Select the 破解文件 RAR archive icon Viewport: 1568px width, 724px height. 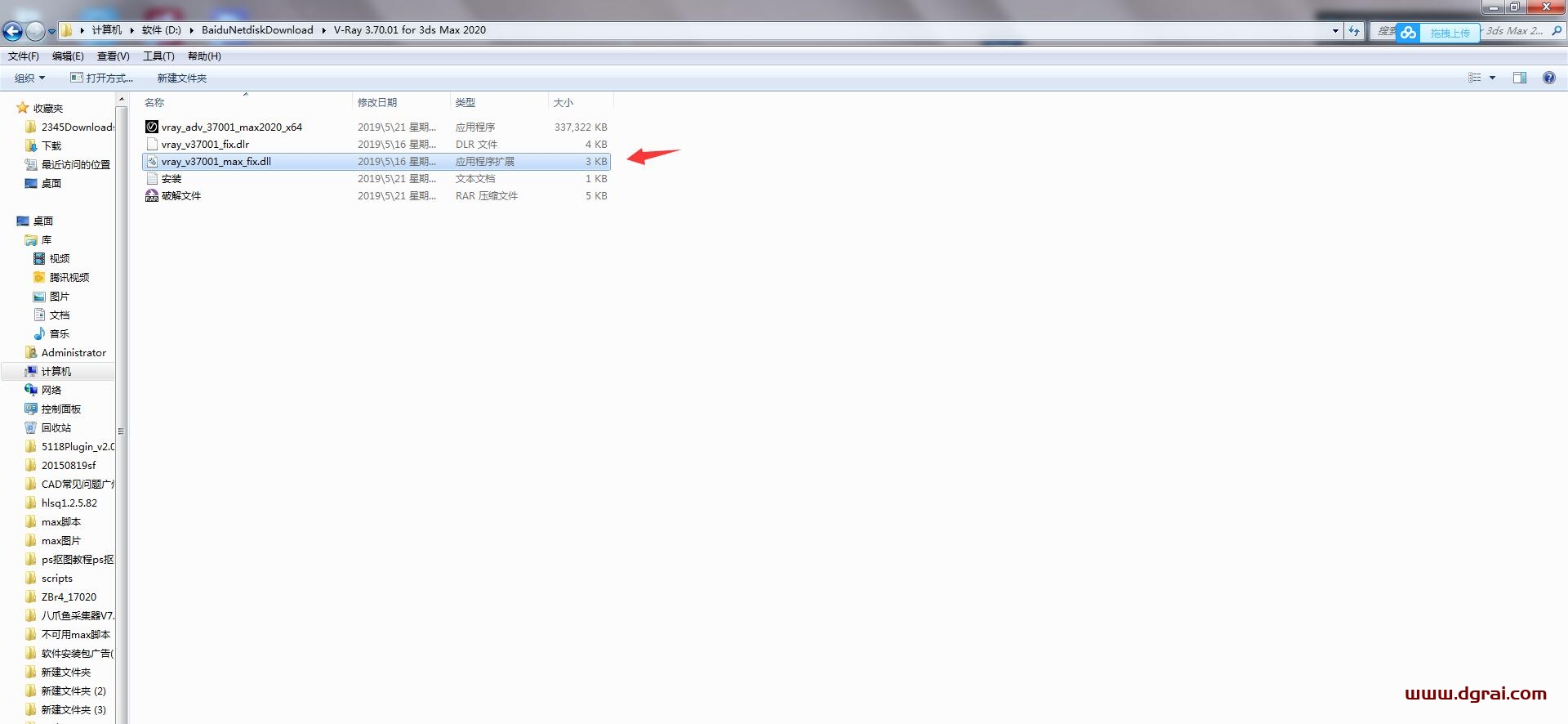click(152, 195)
